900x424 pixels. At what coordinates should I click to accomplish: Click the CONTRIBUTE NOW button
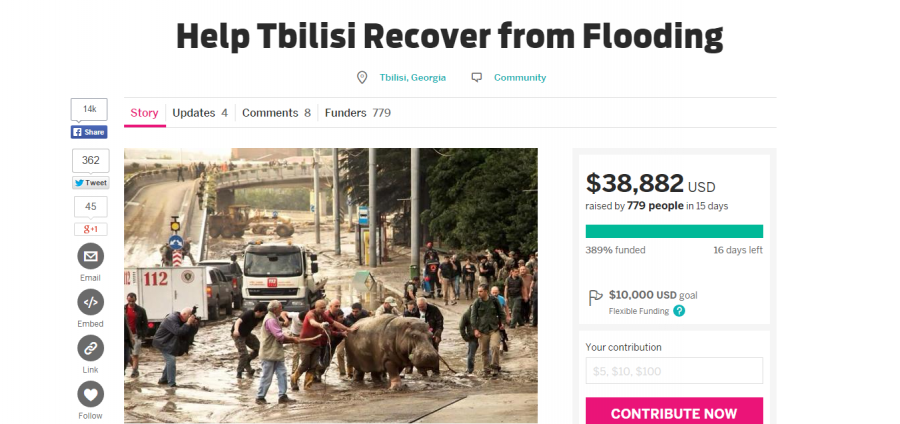[x=674, y=411]
